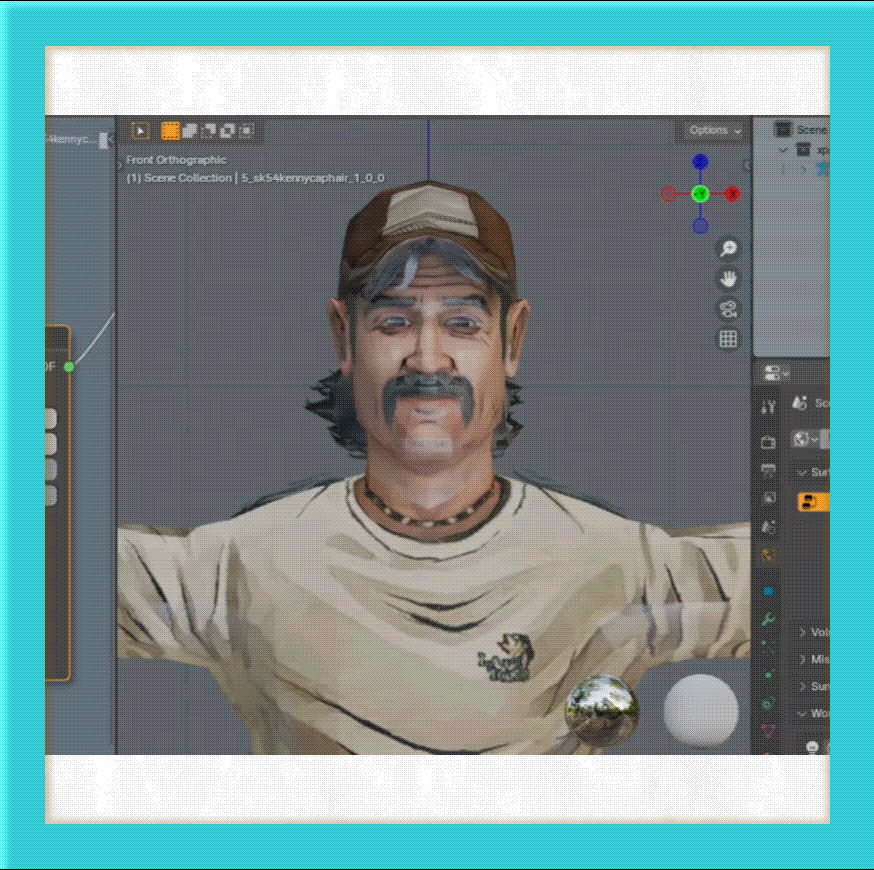Open the Modifiers wrench tab
874x870 pixels.
click(x=768, y=619)
